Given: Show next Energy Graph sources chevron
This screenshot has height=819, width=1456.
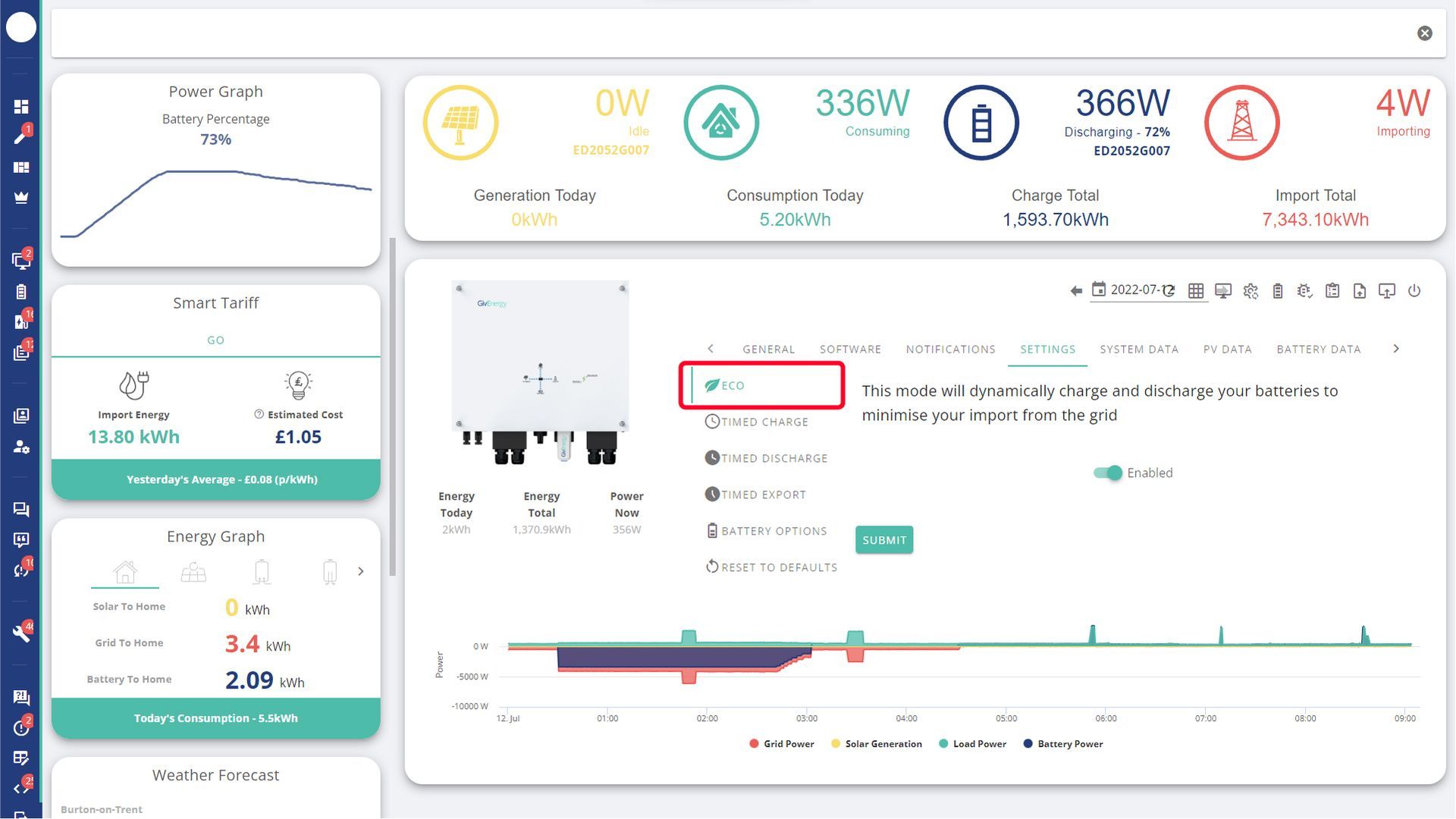Looking at the screenshot, I should point(361,571).
